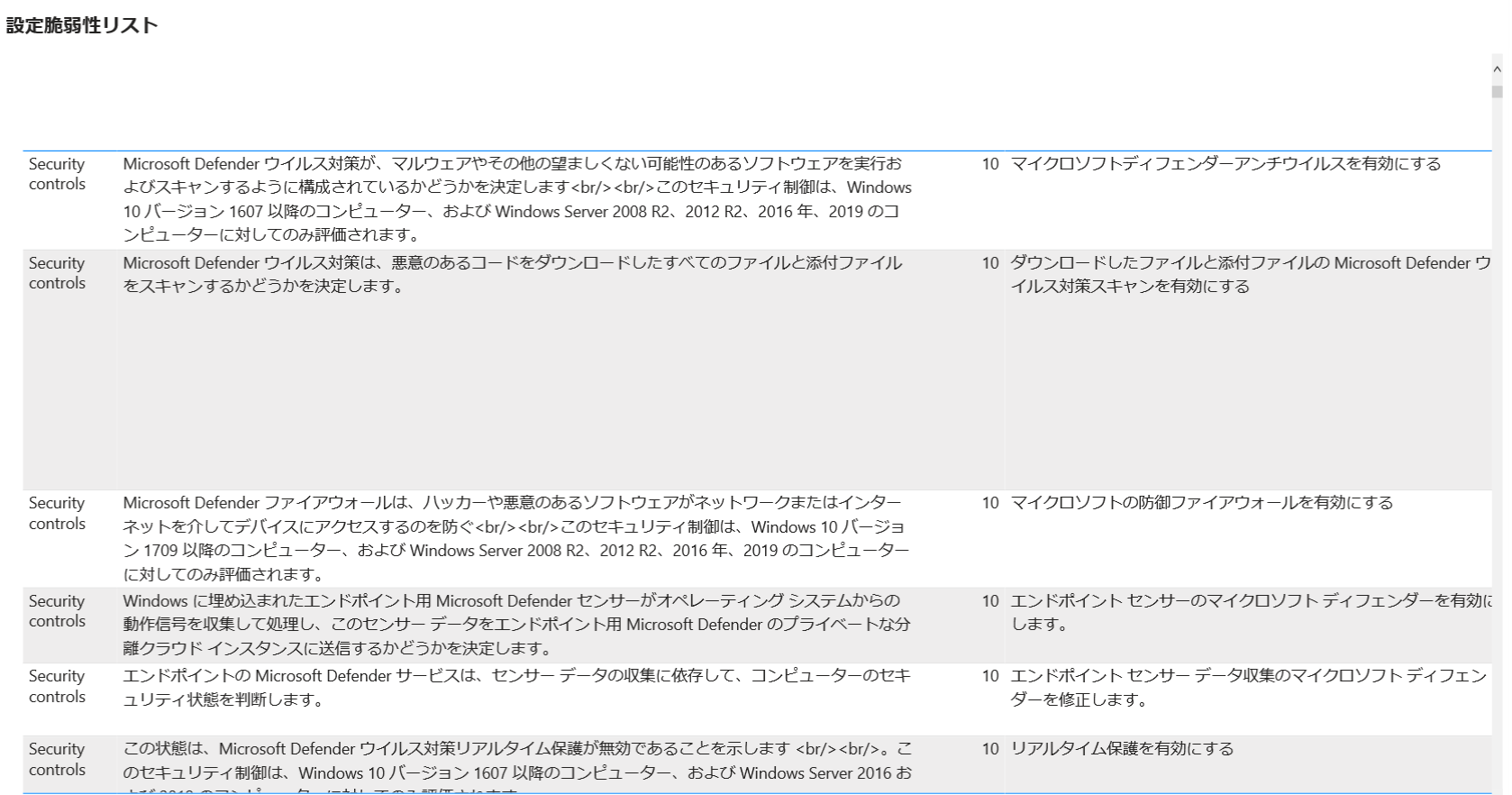
Task: Click remediation 'マイクロソフトの防御ファイアウォールを有効にする'
Action: 1201,503
